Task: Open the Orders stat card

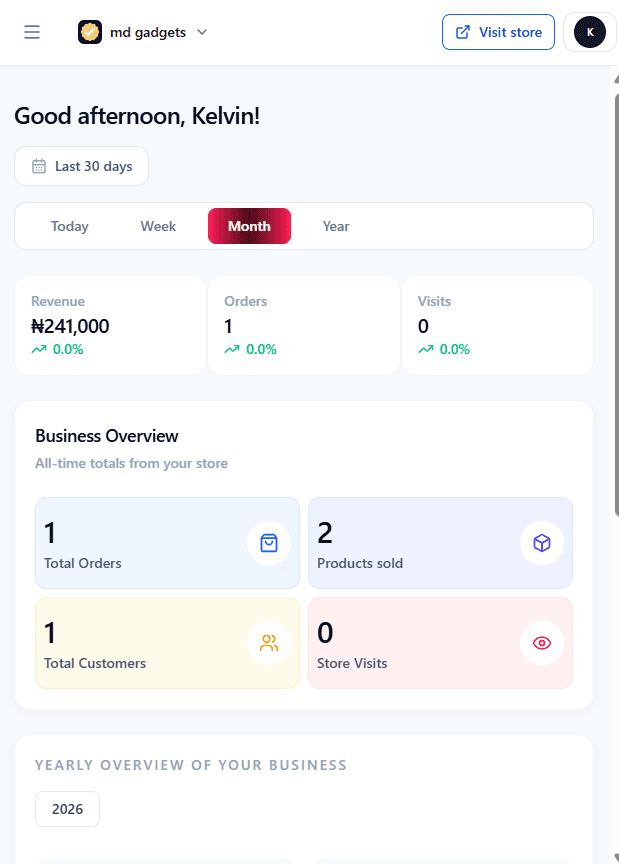Action: (304, 325)
